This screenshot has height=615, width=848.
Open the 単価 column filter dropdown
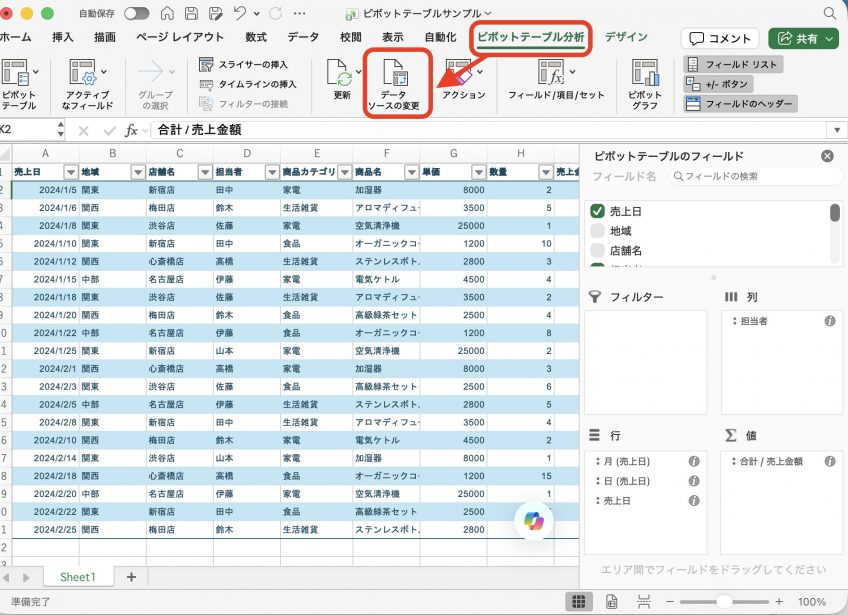coord(479,172)
